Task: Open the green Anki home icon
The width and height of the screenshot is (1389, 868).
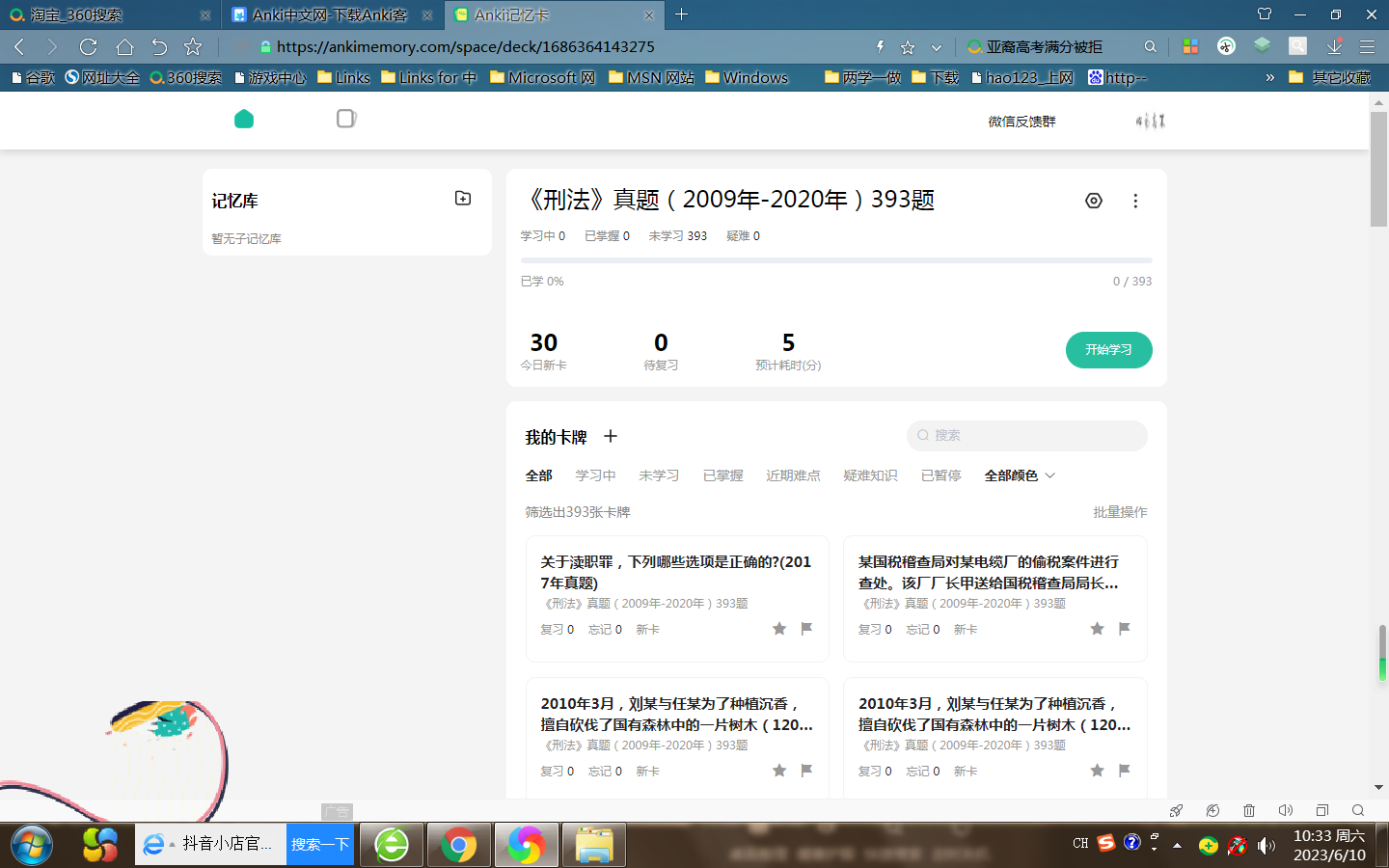Action: coord(244,119)
